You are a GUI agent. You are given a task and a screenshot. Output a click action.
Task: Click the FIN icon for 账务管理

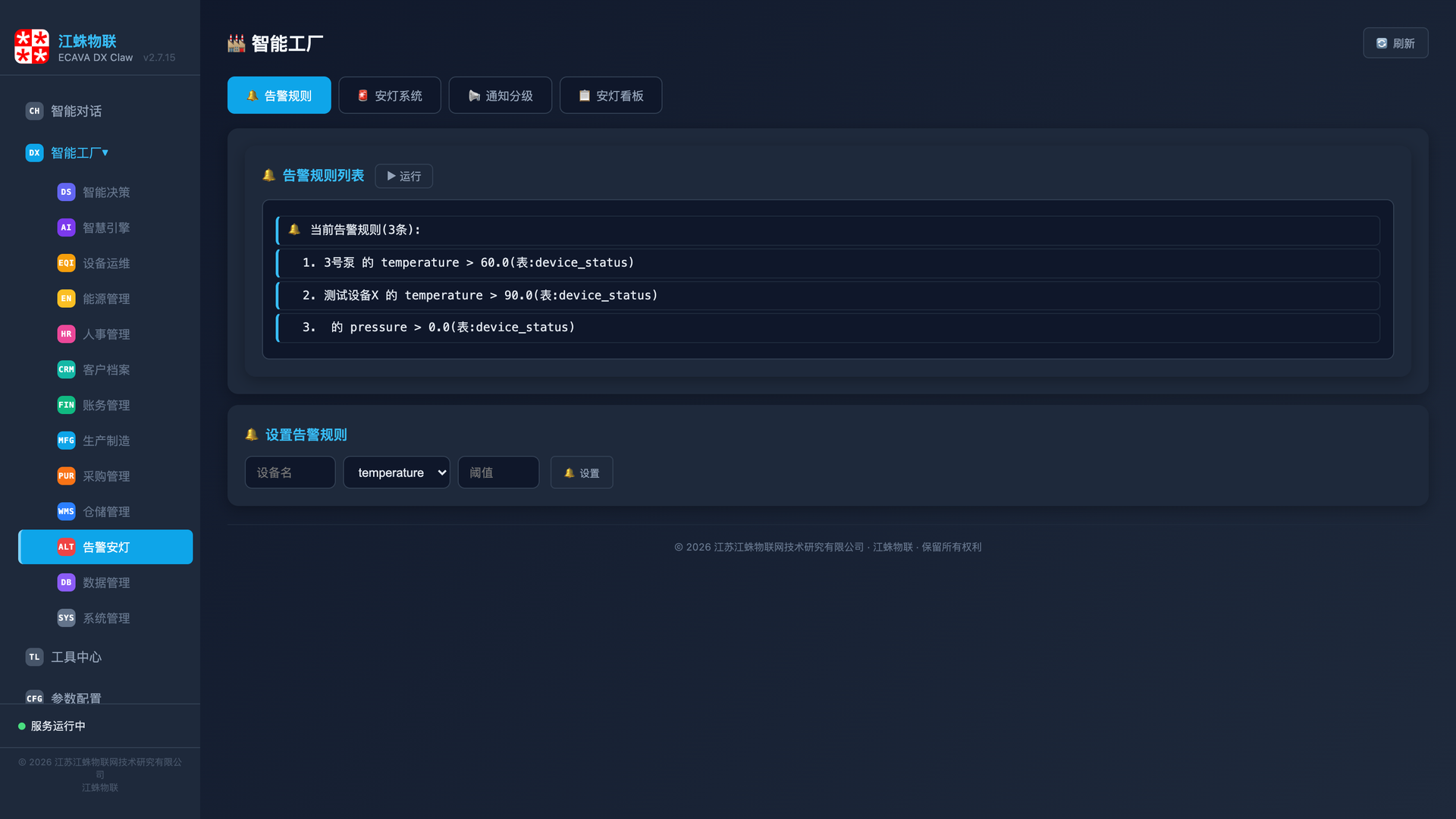coord(66,405)
